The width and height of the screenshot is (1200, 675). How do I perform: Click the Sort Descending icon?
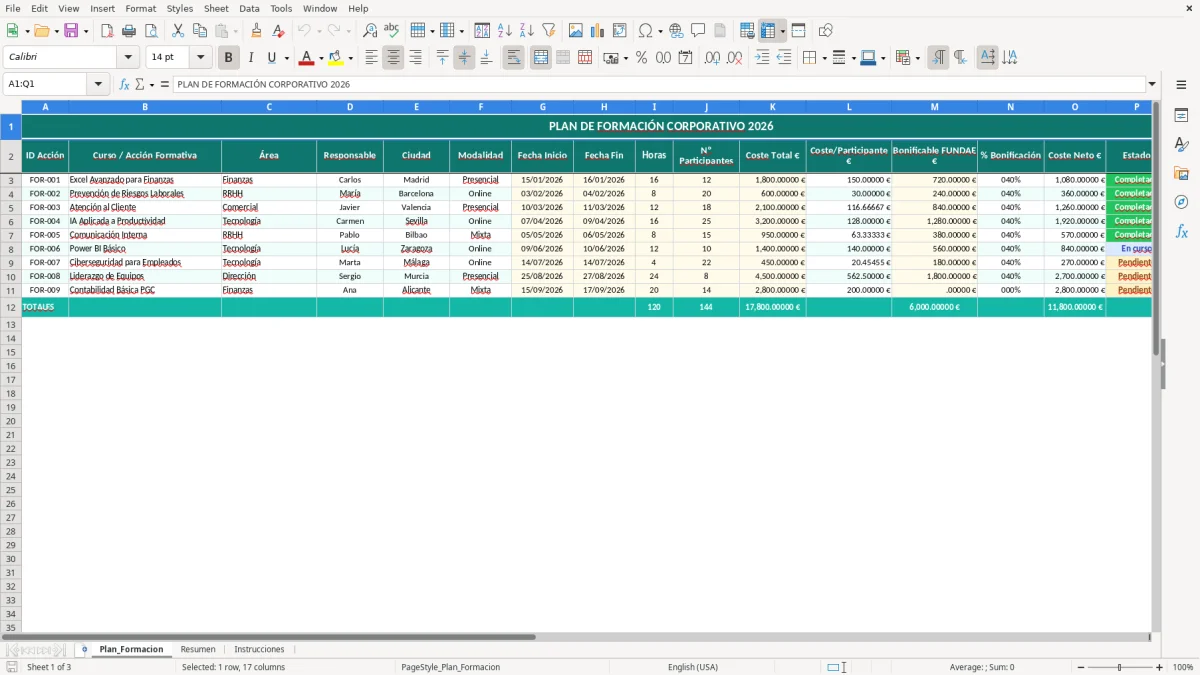[526, 31]
